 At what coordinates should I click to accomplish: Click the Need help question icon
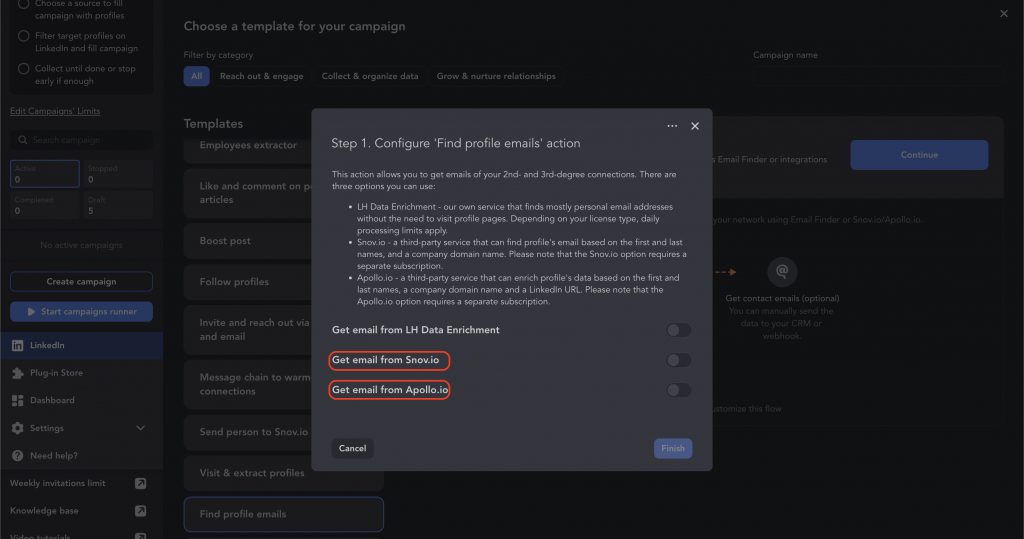pyautogui.click(x=18, y=455)
